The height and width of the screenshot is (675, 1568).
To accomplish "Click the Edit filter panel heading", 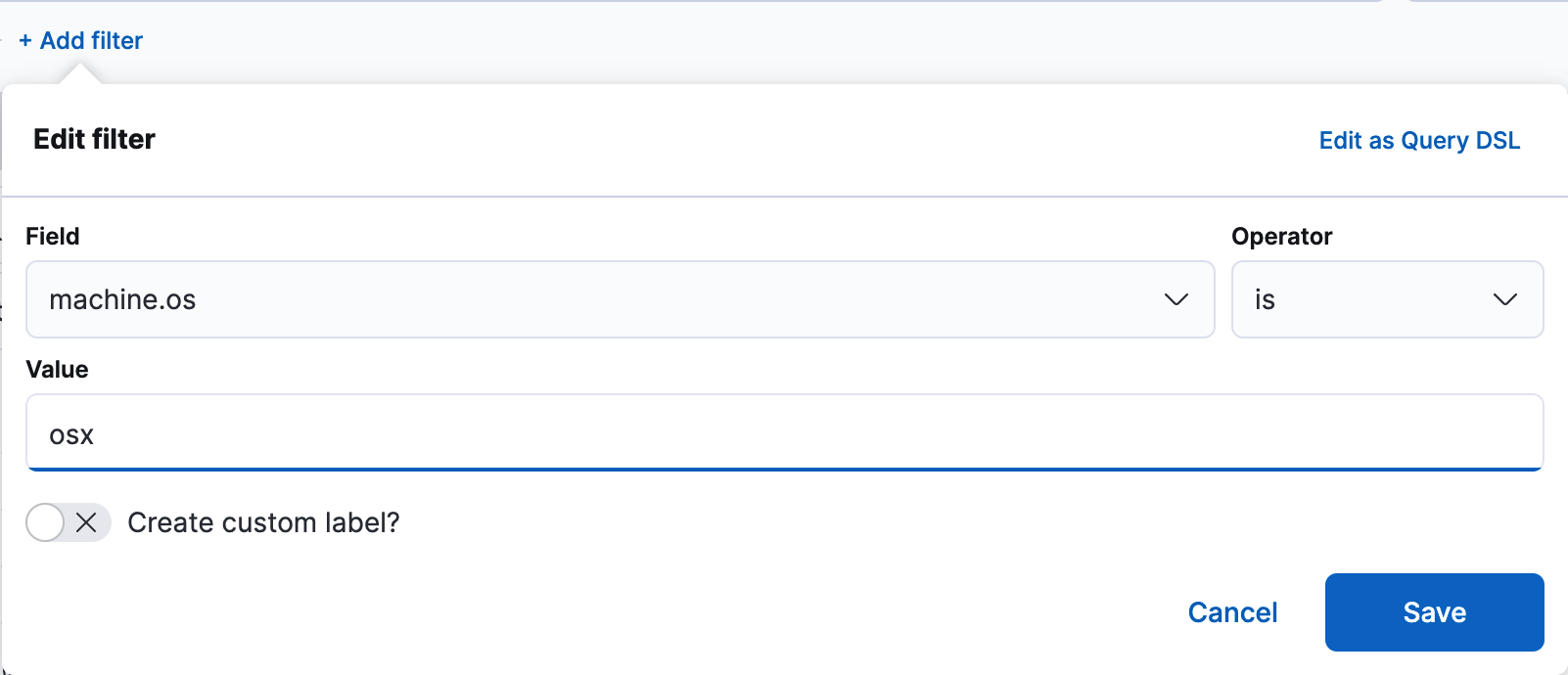I will click(x=94, y=139).
